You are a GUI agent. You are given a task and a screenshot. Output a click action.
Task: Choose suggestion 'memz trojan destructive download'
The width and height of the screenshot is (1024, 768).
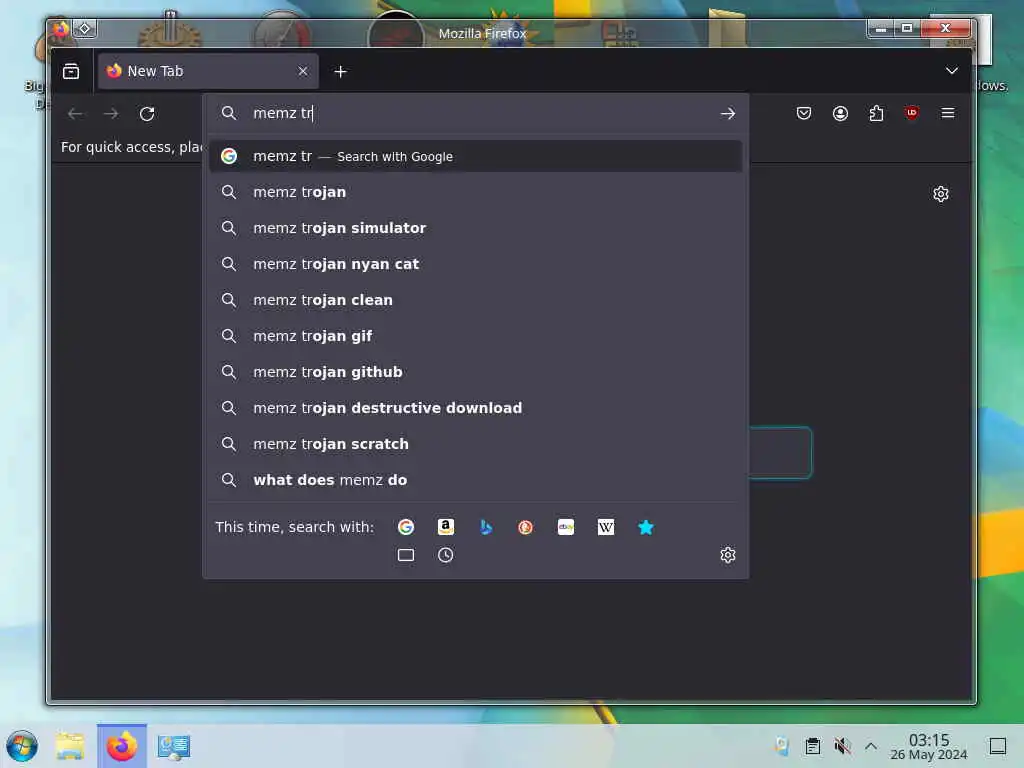coord(475,408)
